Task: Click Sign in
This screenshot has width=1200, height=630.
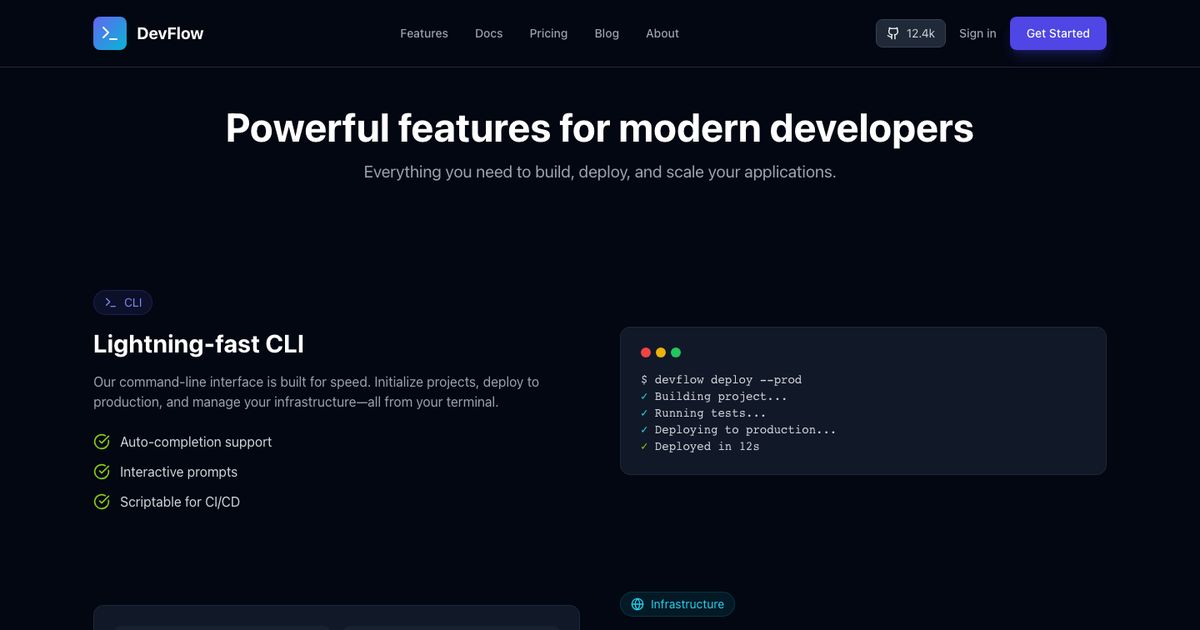Action: pos(977,33)
